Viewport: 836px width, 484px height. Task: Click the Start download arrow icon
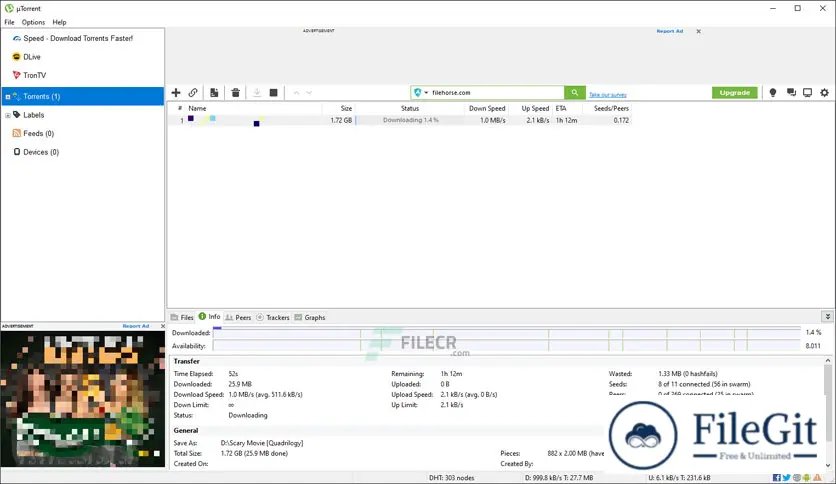[256, 93]
